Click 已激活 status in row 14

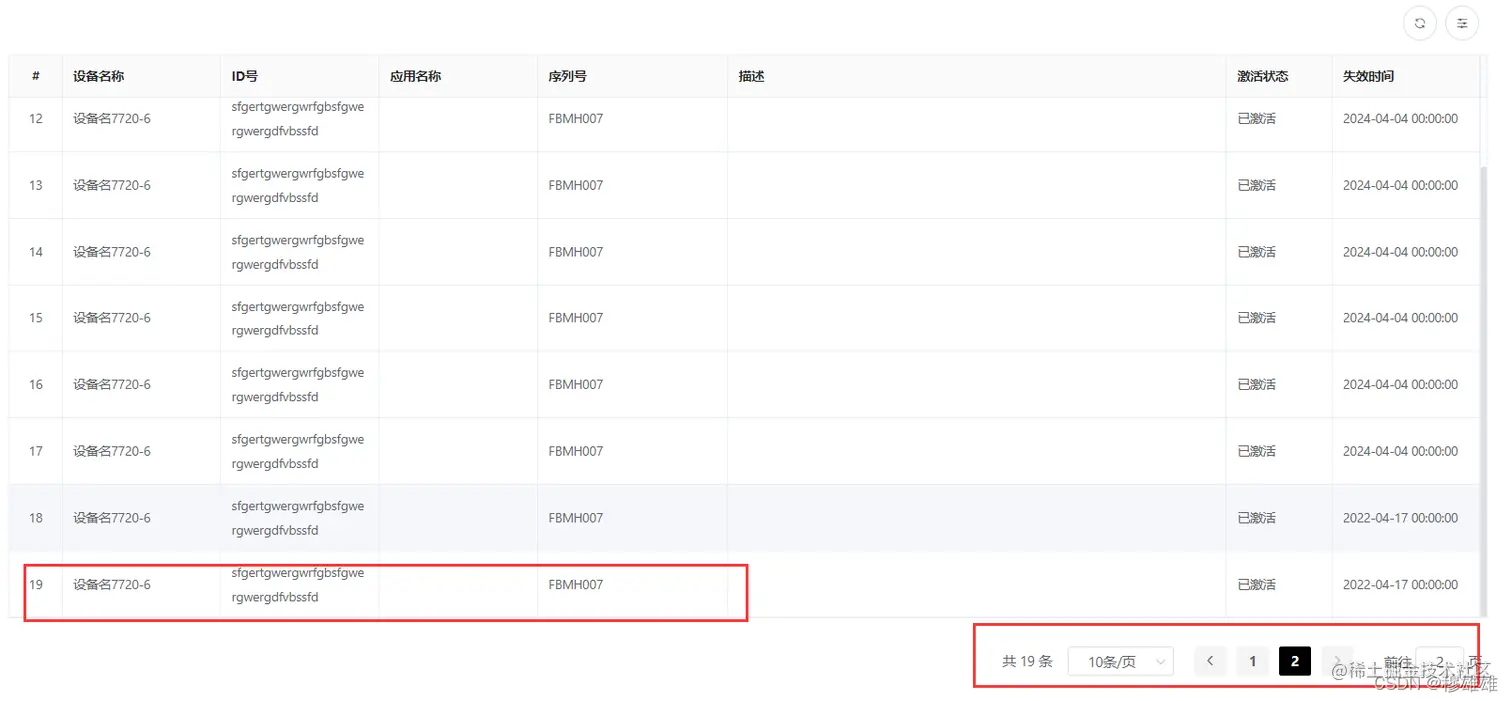point(1257,252)
